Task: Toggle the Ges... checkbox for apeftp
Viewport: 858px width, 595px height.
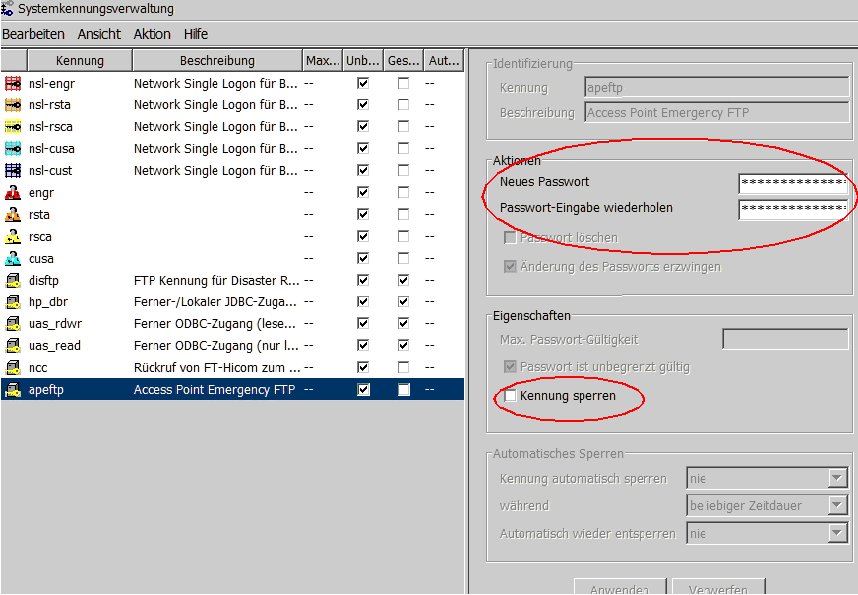Action: tap(403, 389)
